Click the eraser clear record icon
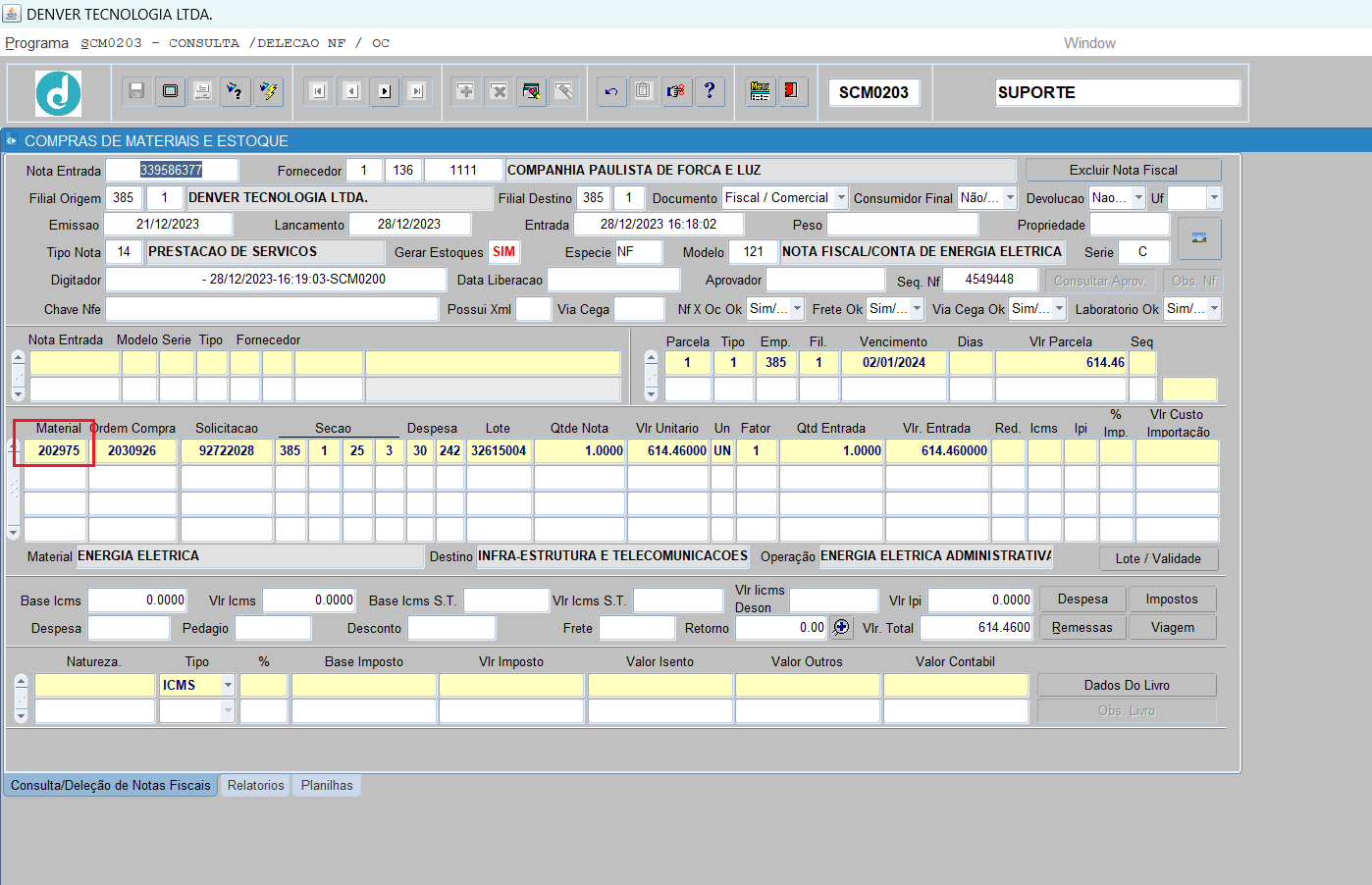This screenshot has width=1372, height=885. point(564,91)
